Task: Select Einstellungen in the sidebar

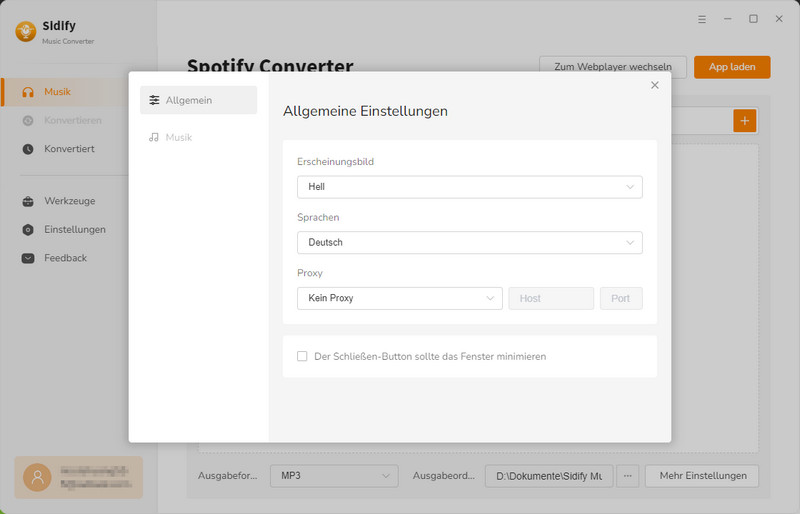Action: (75, 230)
